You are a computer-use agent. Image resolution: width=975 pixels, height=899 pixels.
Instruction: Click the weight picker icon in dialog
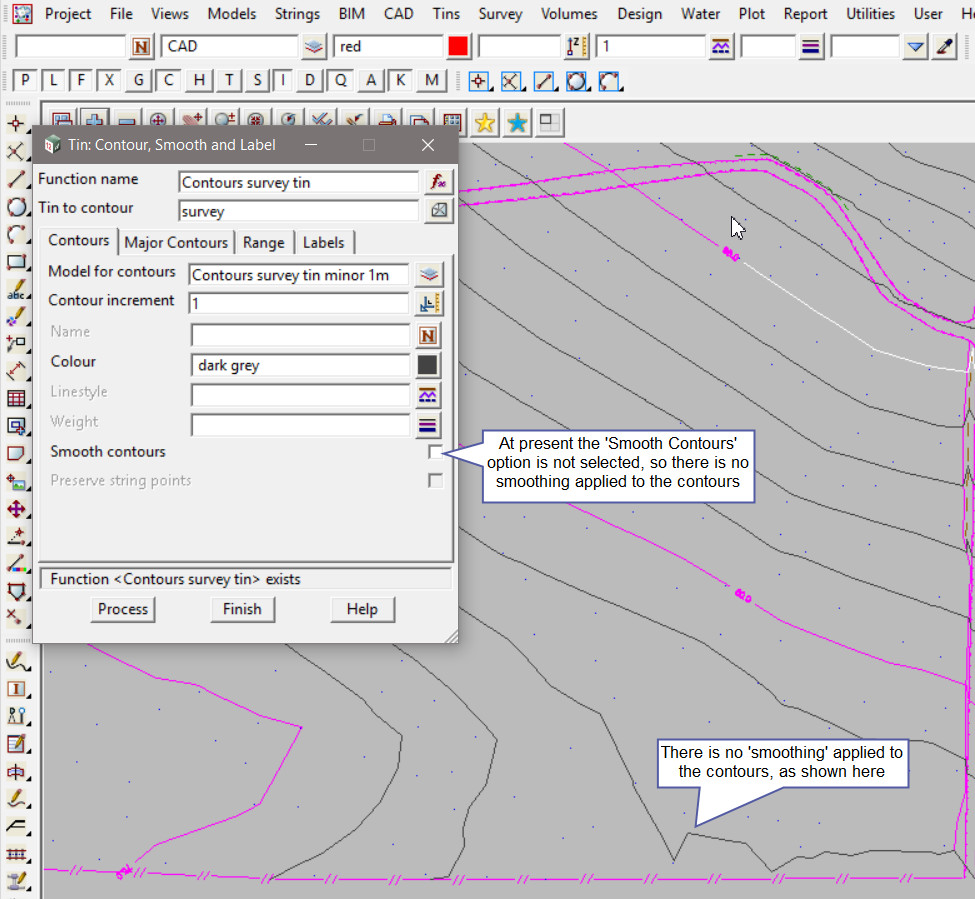tap(428, 425)
